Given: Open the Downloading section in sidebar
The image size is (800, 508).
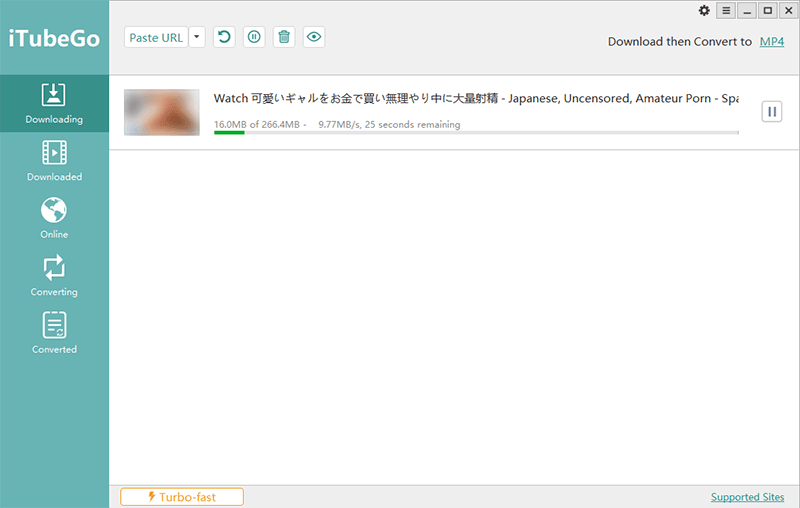Looking at the screenshot, I should point(54,104).
